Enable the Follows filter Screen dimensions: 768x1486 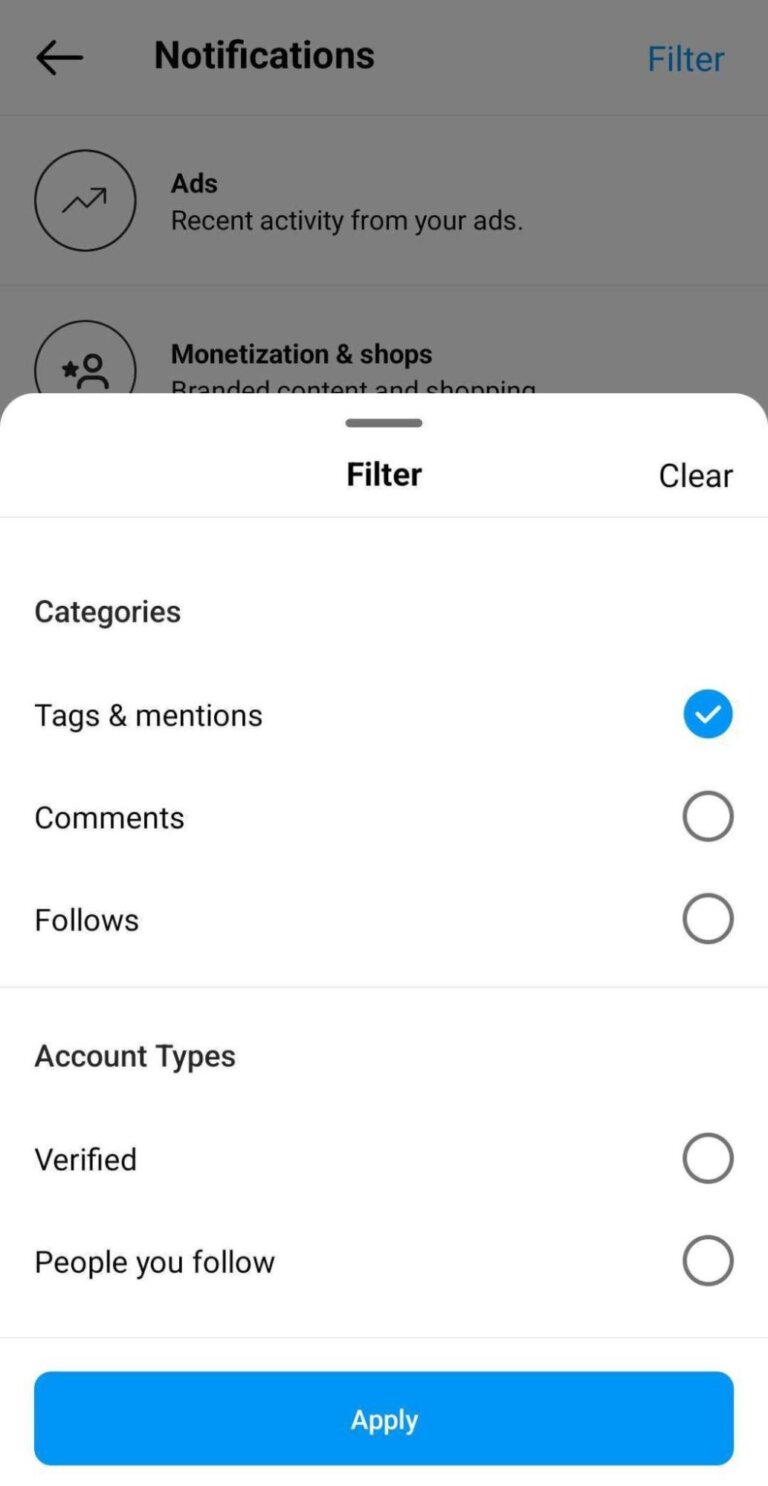[x=707, y=918]
